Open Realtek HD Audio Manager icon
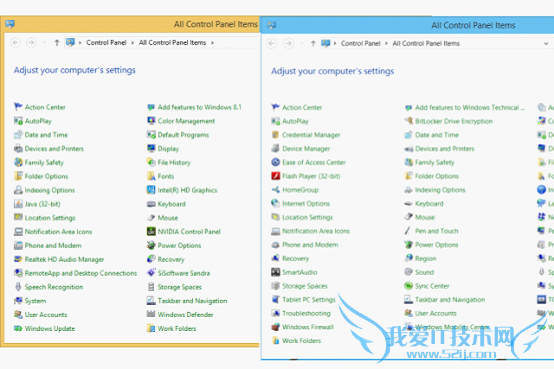 18,259
